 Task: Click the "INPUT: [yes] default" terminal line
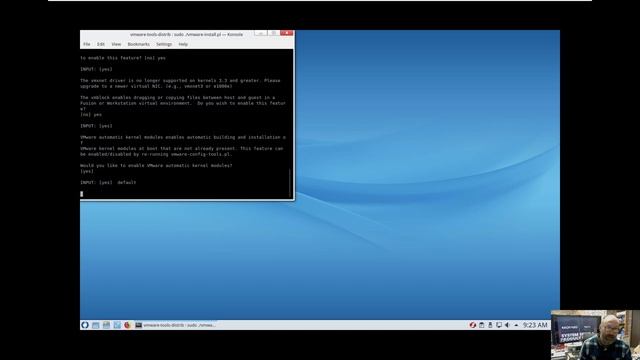108,182
